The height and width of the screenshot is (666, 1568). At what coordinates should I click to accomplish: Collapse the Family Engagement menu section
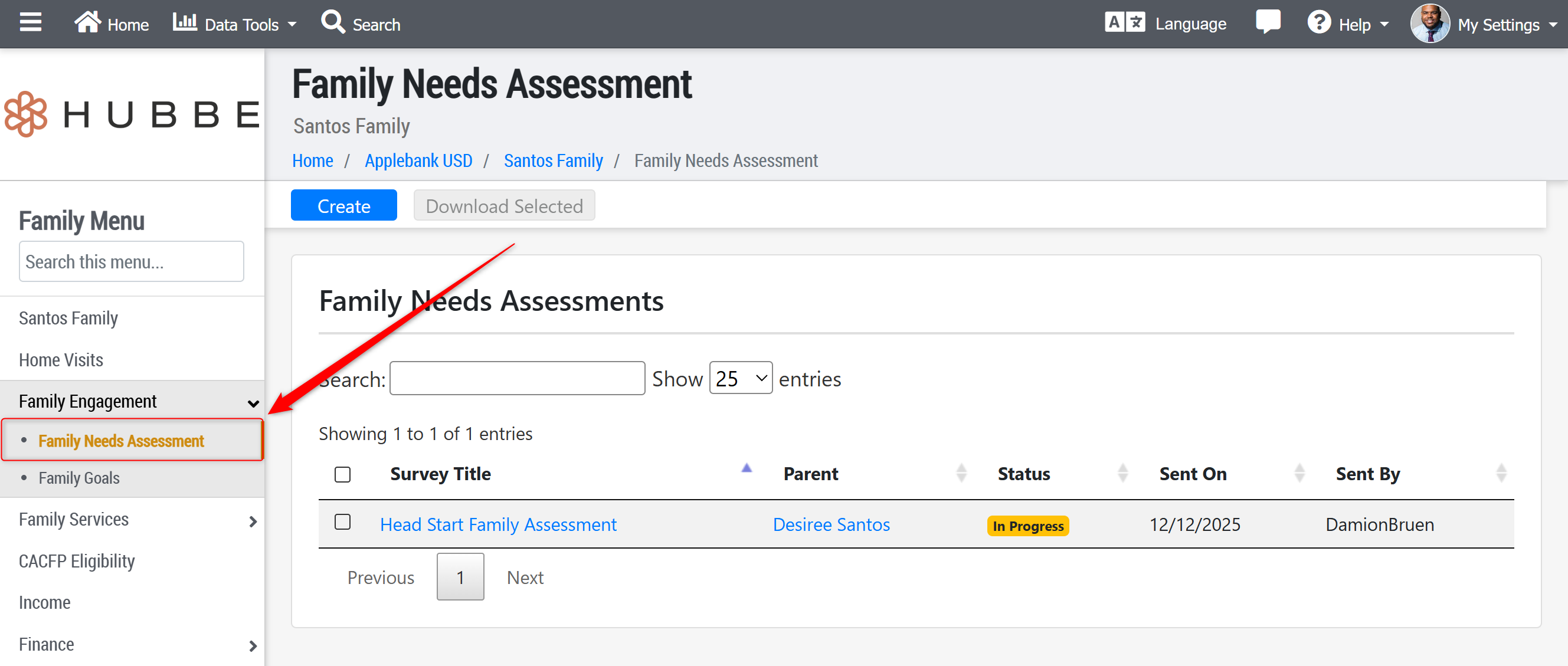tap(253, 403)
